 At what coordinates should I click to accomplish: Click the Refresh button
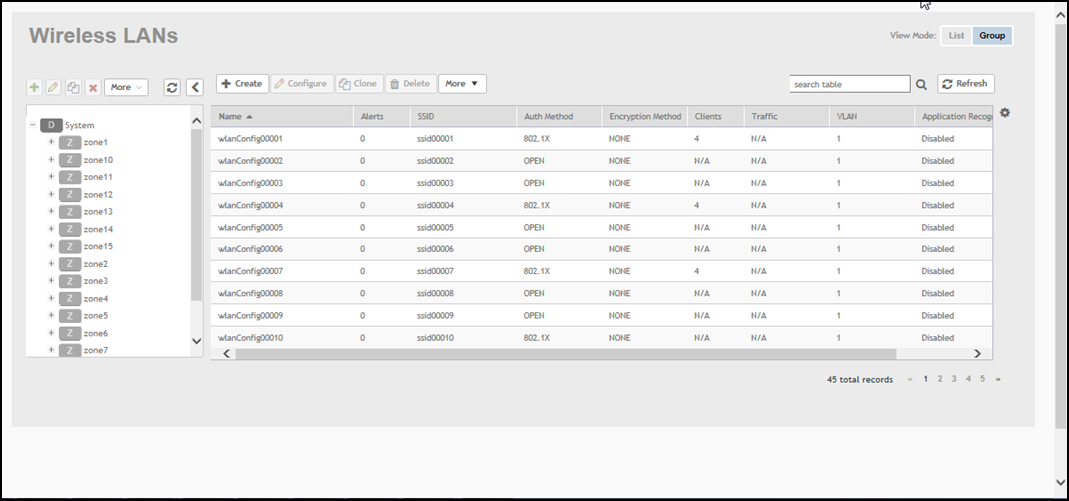coord(965,84)
